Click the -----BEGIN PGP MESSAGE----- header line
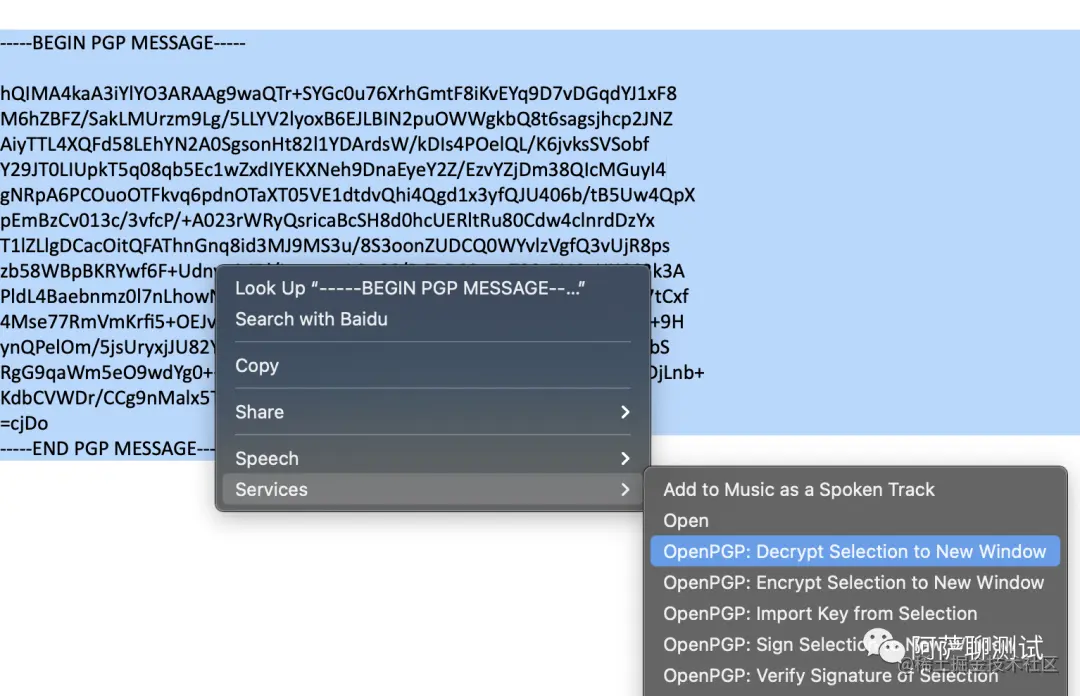Image resolution: width=1080 pixels, height=696 pixels. pyautogui.click(x=123, y=43)
